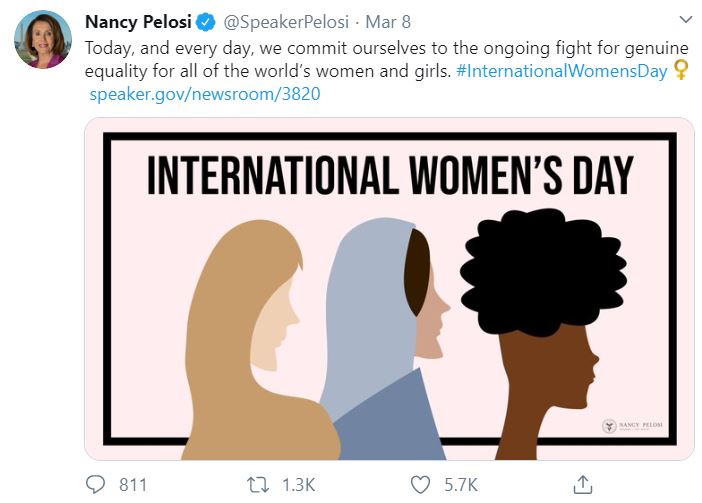The width and height of the screenshot is (702, 503).
Task: Click the yellow female sign emoji
Action: click(682, 71)
